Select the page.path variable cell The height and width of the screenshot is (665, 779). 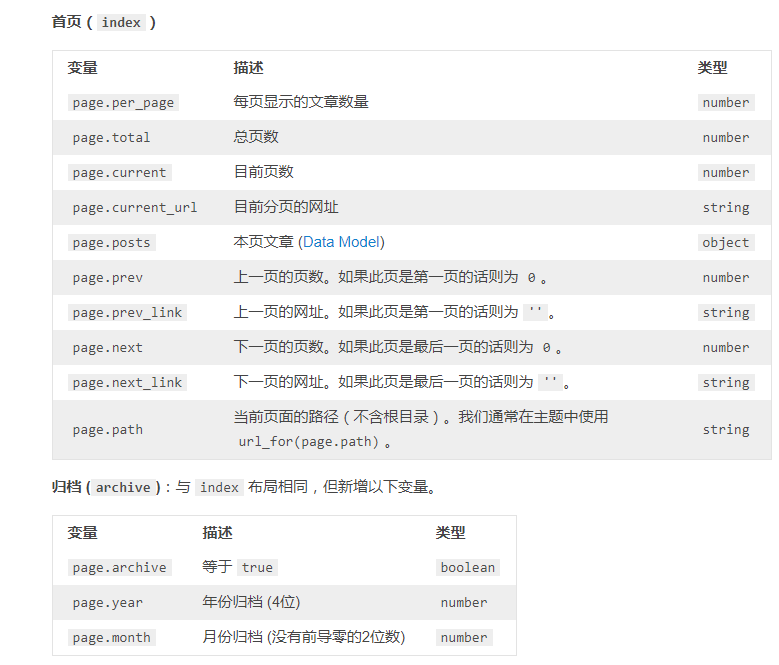coord(107,430)
